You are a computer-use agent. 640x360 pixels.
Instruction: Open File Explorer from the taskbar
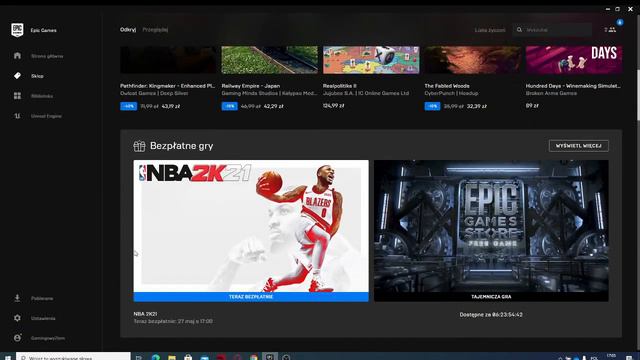pyautogui.click(x=172, y=357)
